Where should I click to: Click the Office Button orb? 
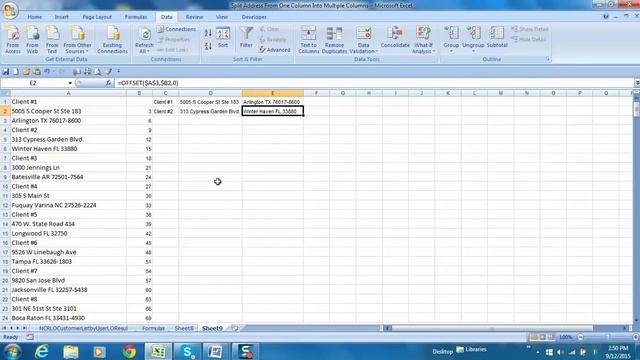10,10
